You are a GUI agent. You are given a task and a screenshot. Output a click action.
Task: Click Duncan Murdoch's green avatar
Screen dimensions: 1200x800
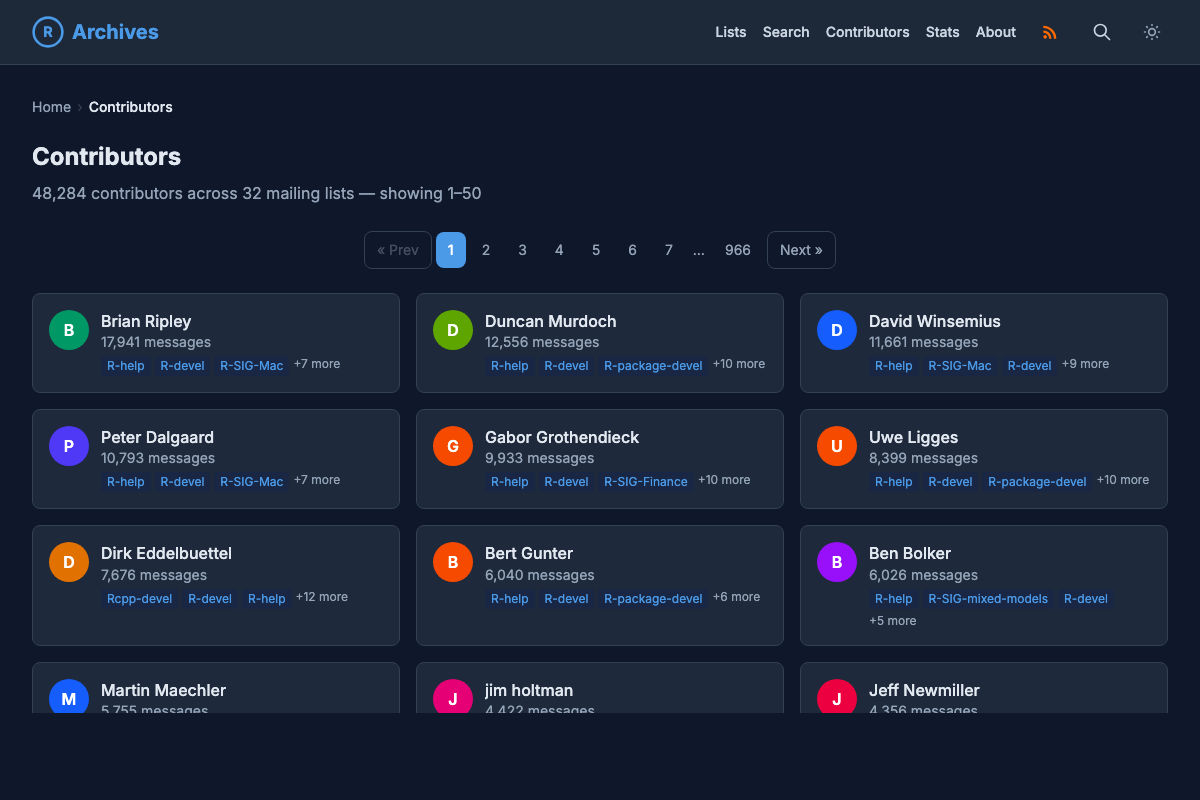point(453,330)
